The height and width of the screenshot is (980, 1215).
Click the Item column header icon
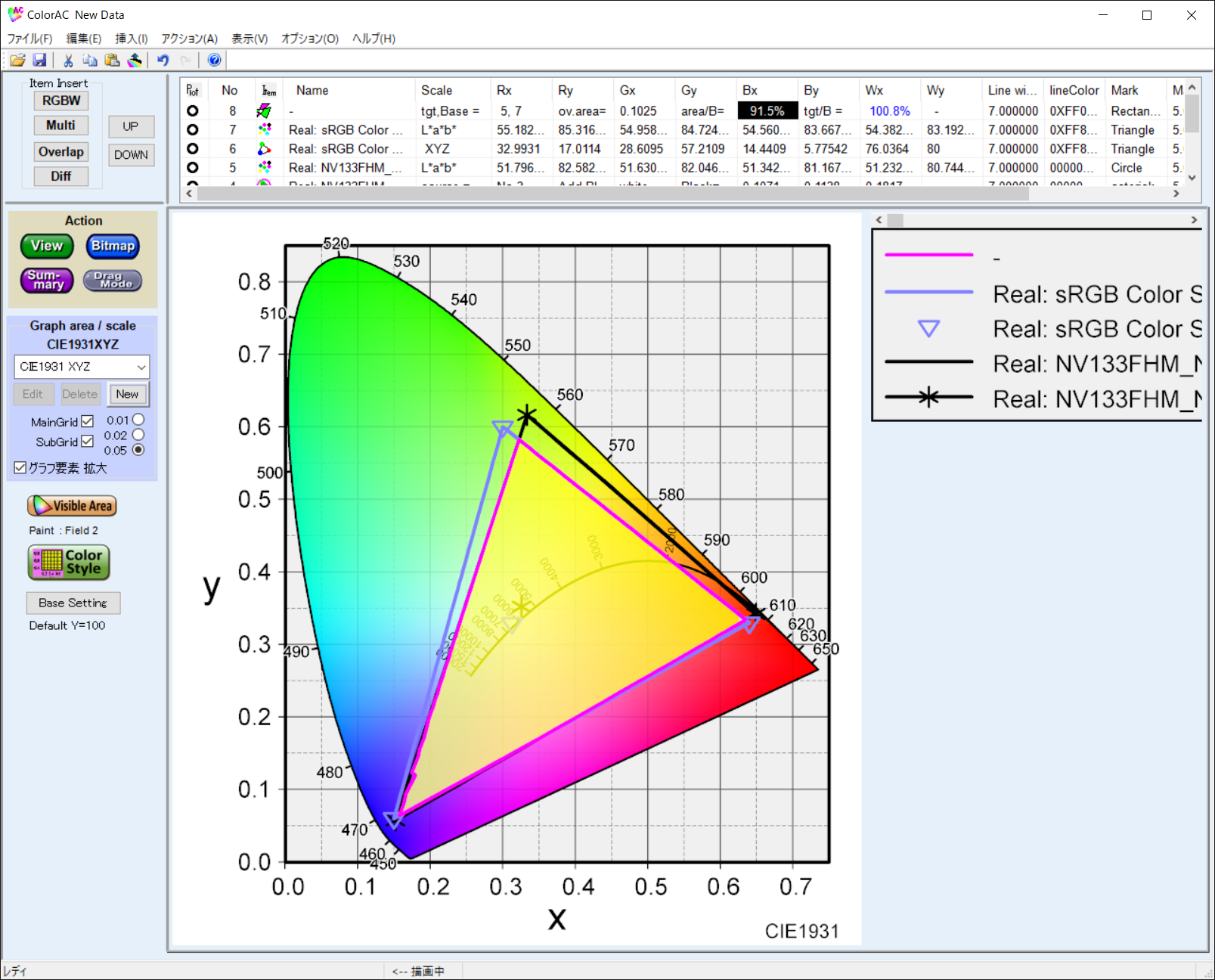pos(268,91)
